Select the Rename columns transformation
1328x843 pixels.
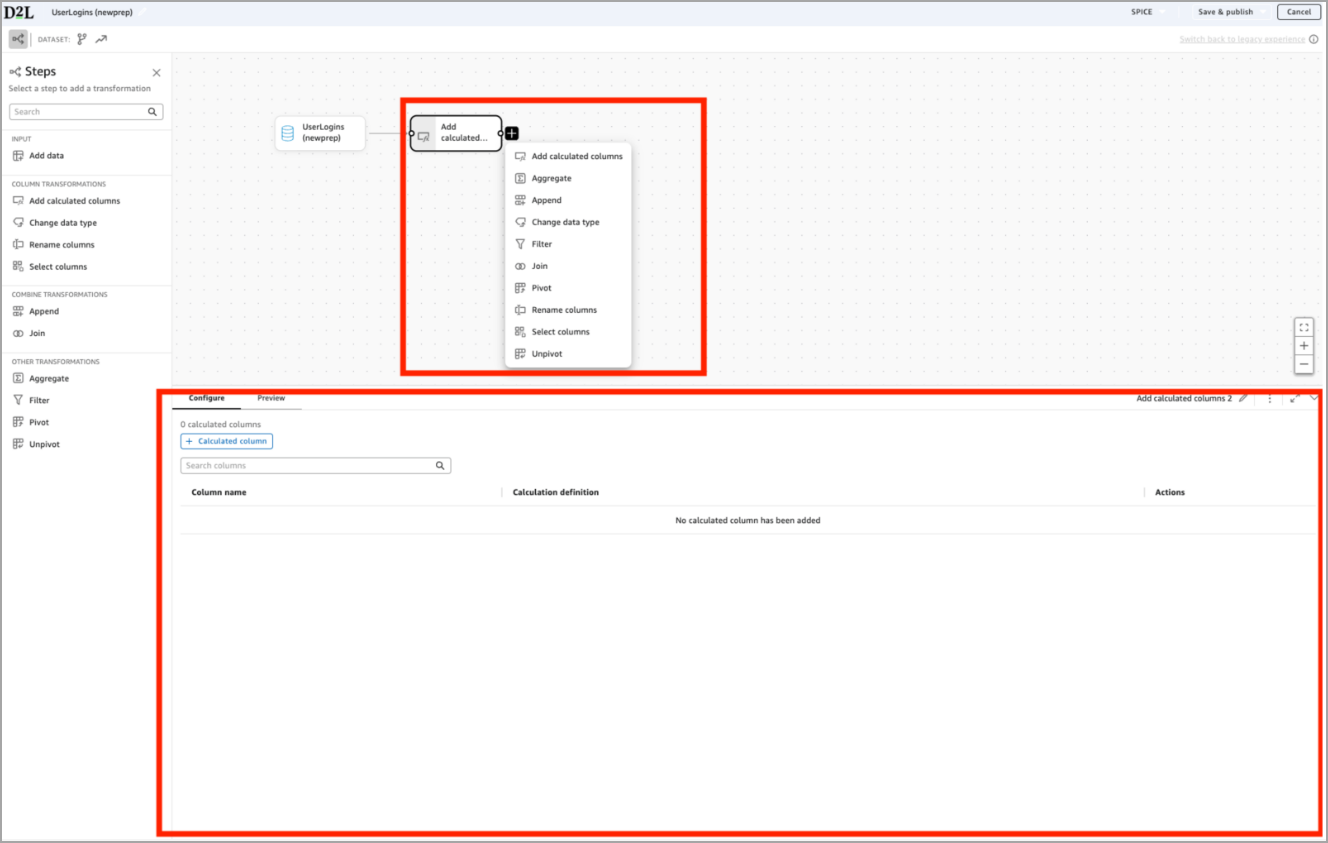click(x=63, y=244)
